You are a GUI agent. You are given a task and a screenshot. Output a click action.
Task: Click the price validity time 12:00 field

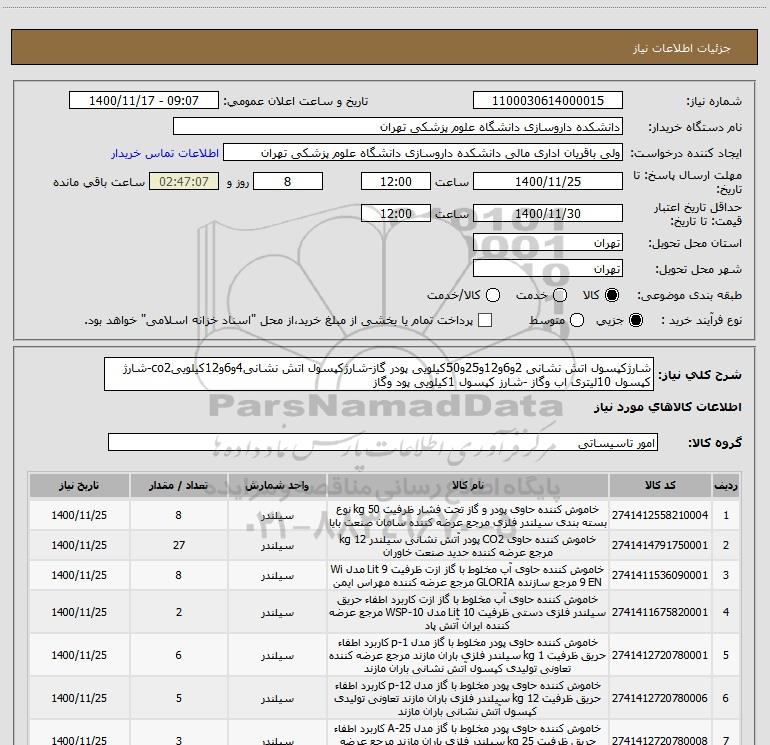396,213
